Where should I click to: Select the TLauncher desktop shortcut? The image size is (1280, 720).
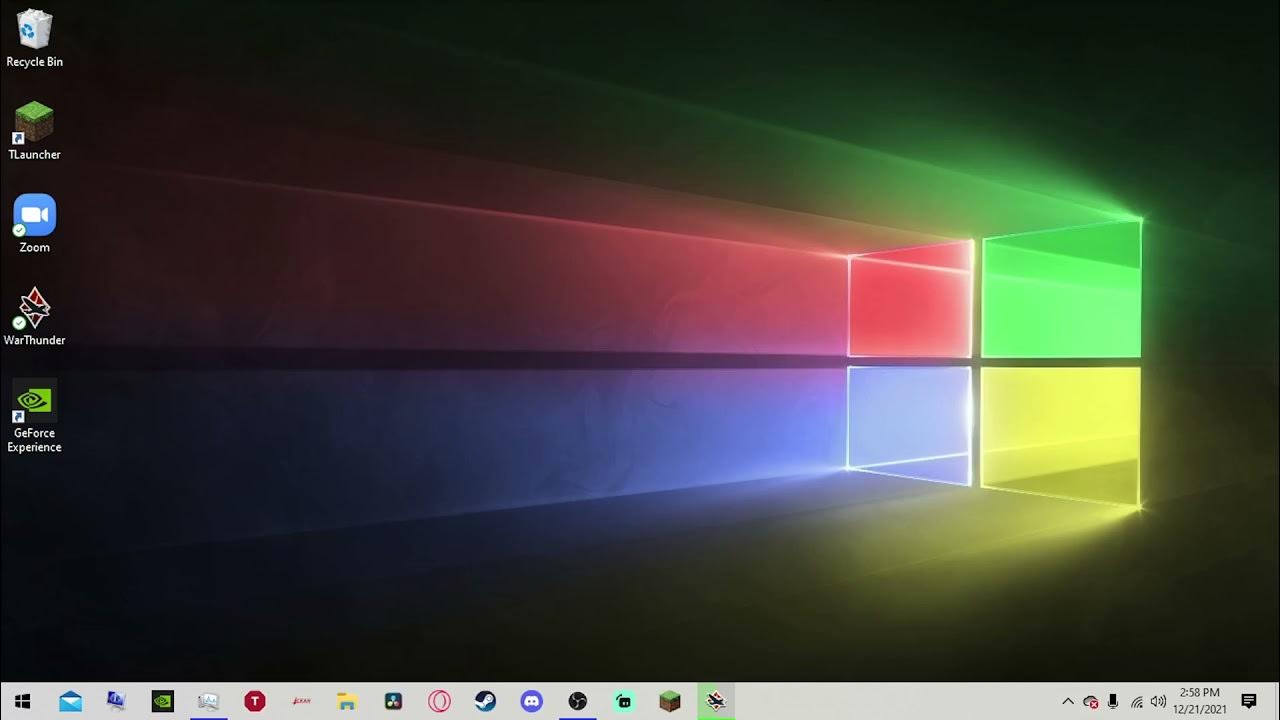click(34, 132)
